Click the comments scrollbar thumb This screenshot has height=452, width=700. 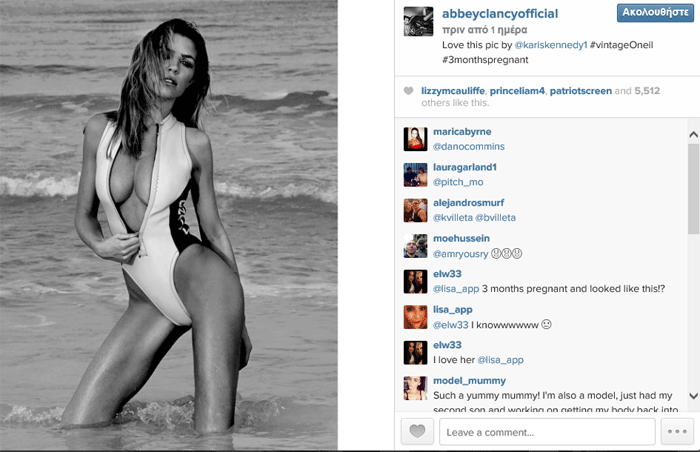point(693,189)
